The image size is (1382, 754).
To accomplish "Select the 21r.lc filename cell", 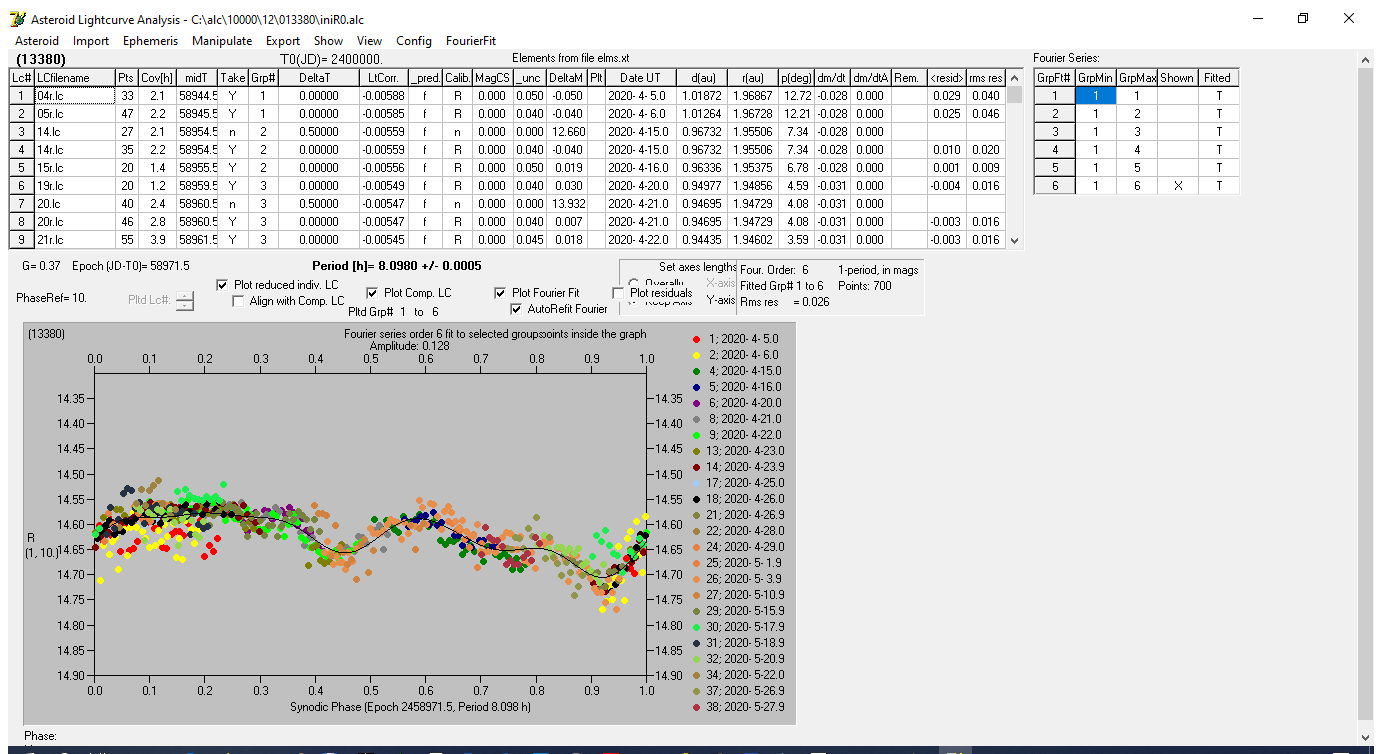I will click(73, 240).
